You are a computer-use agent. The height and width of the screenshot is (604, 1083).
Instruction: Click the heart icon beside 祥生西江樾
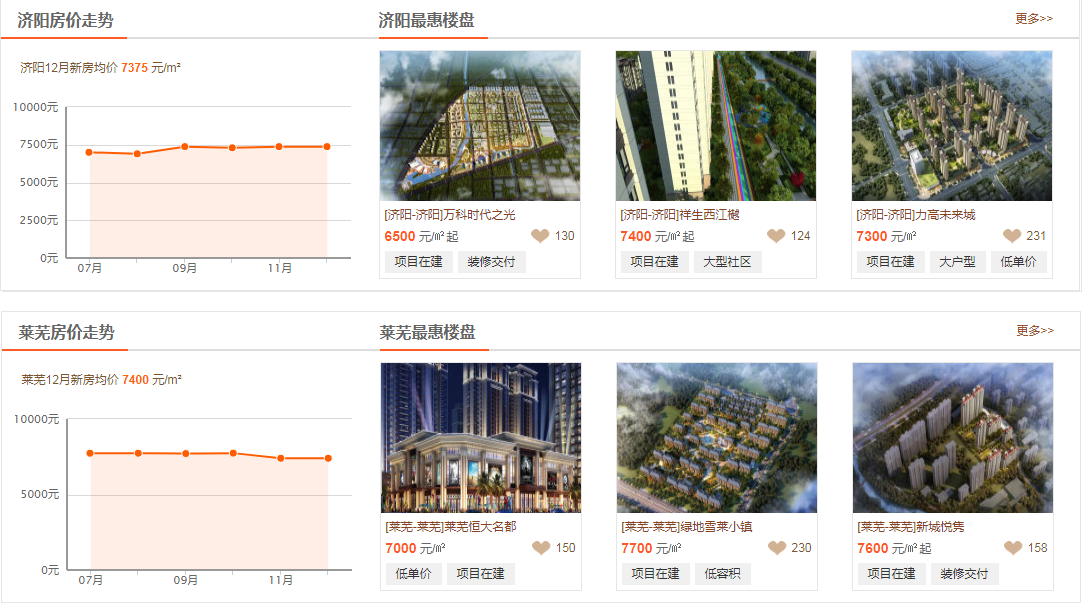777,235
